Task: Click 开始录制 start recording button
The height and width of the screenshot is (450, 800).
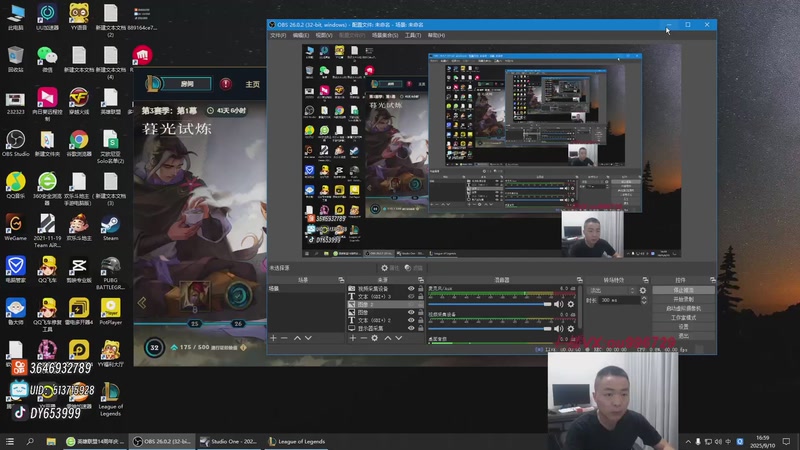Action: 684,299
